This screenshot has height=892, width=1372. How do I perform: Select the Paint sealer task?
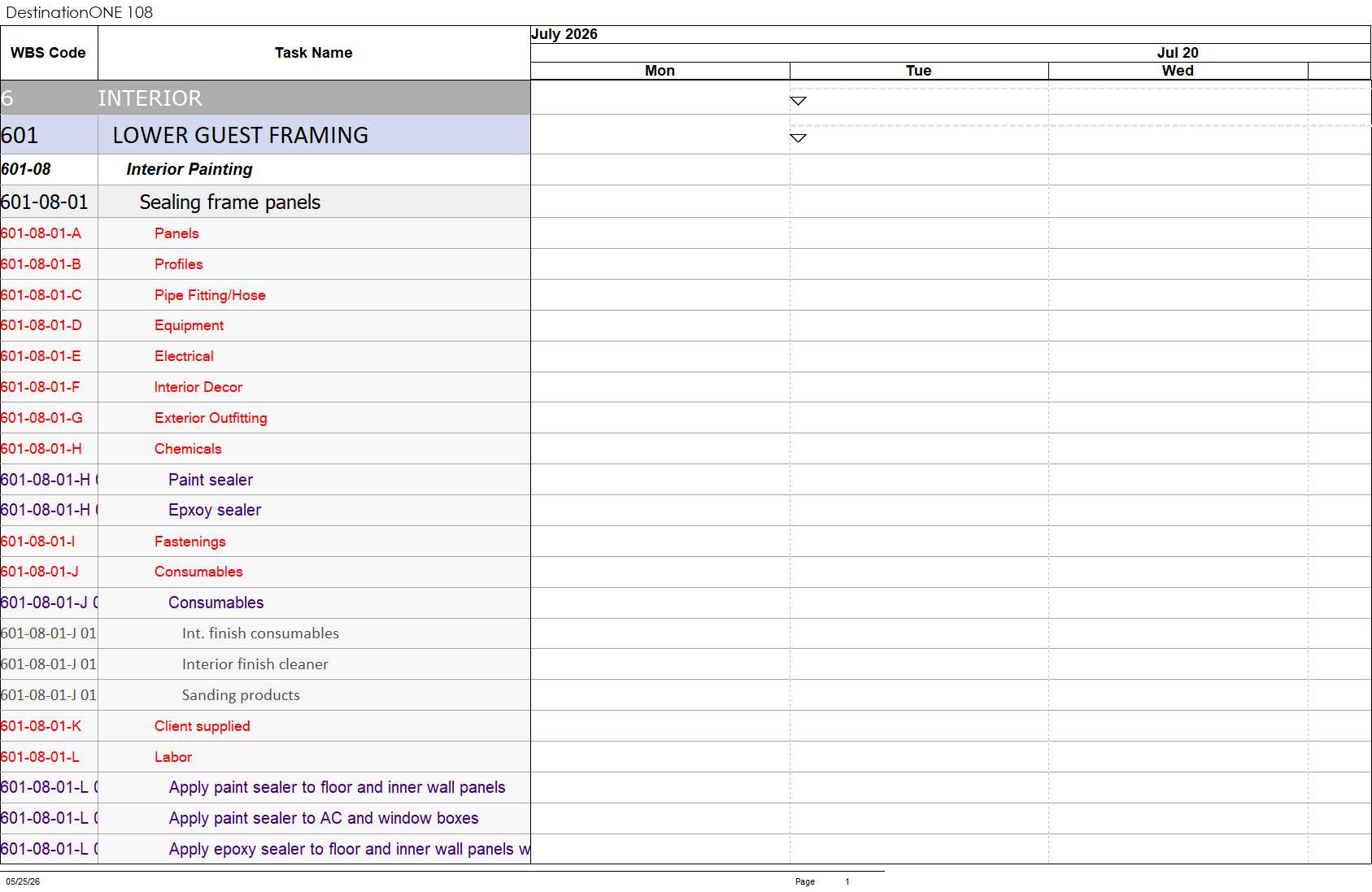(x=265, y=480)
